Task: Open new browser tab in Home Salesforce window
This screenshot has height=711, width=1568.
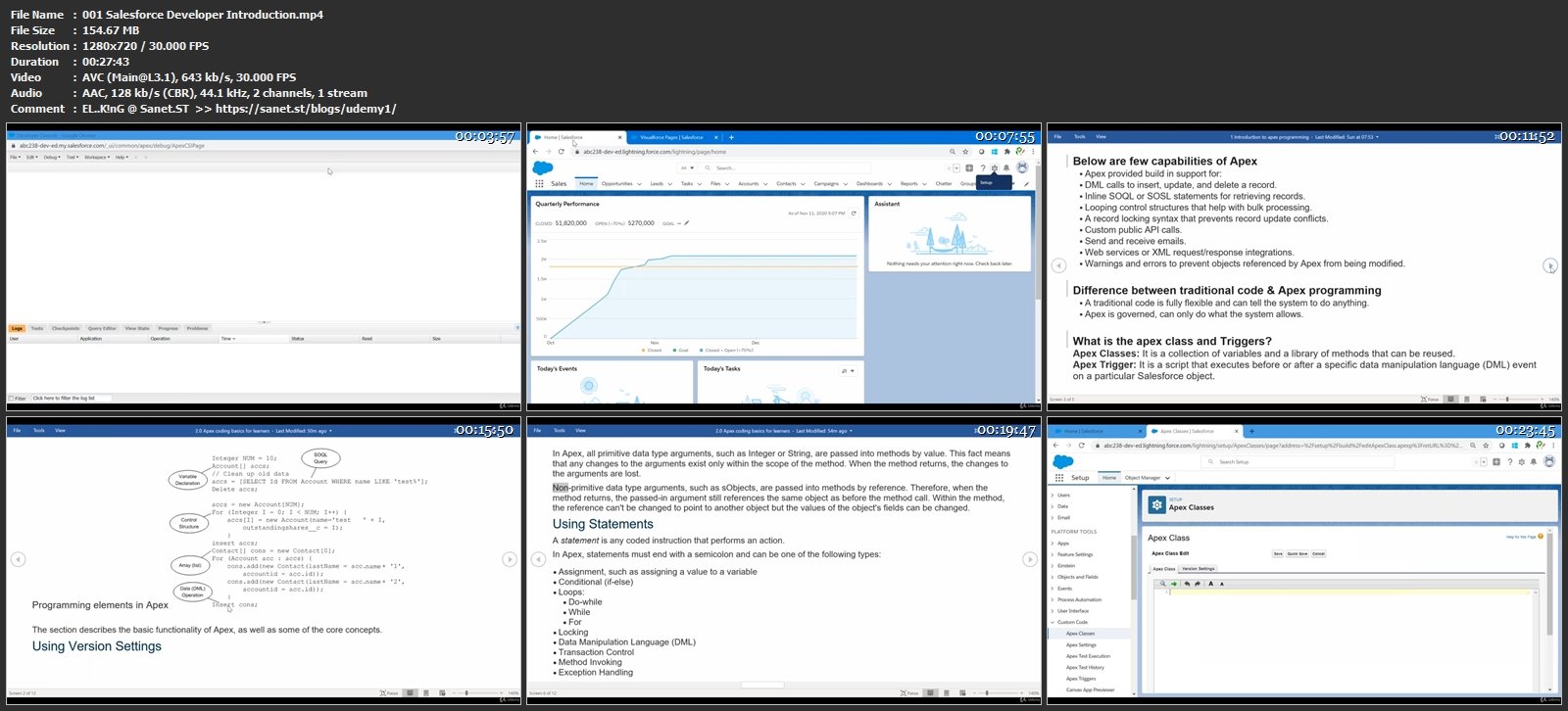Action: click(x=731, y=137)
